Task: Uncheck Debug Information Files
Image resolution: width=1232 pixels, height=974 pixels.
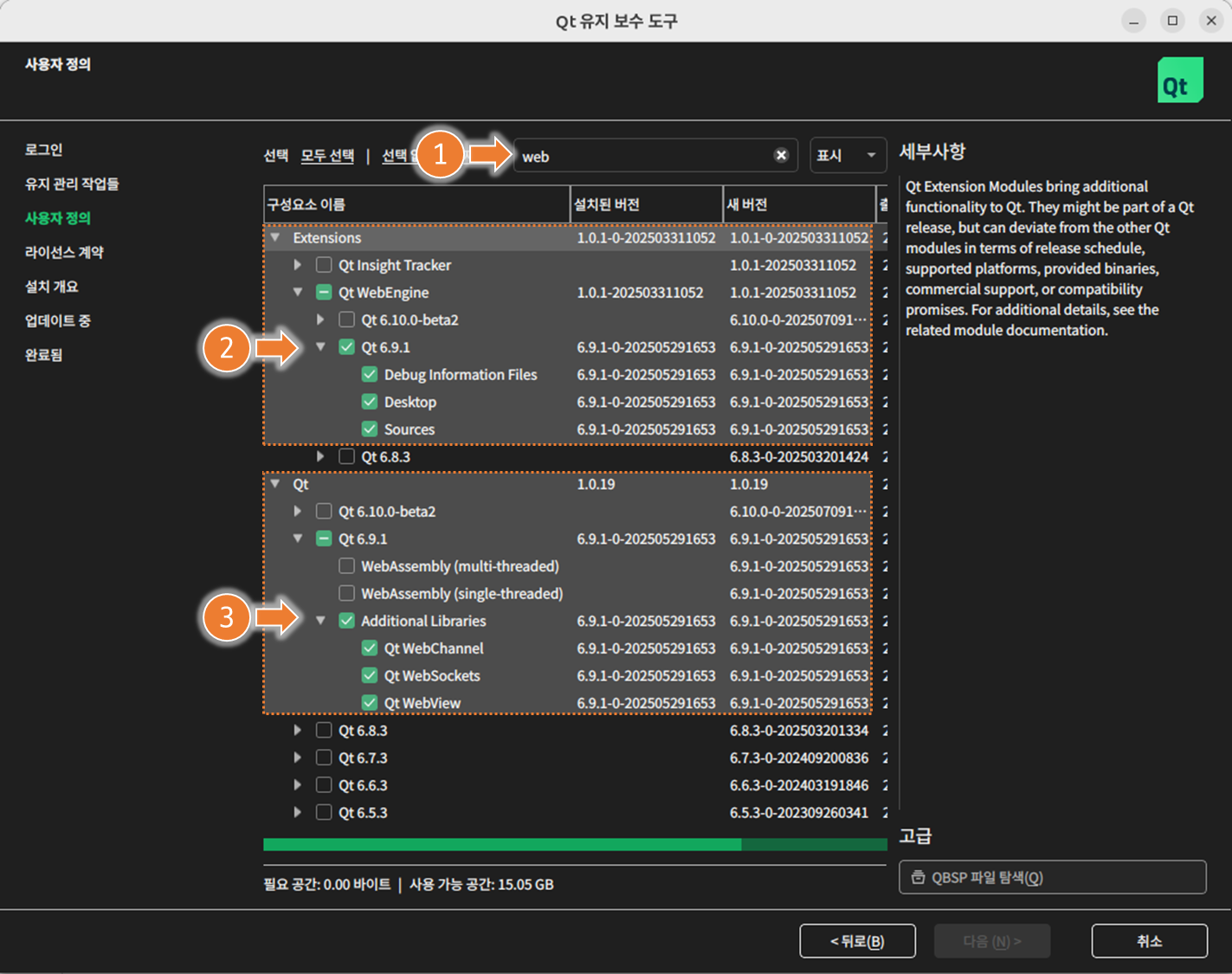Action: click(x=370, y=375)
